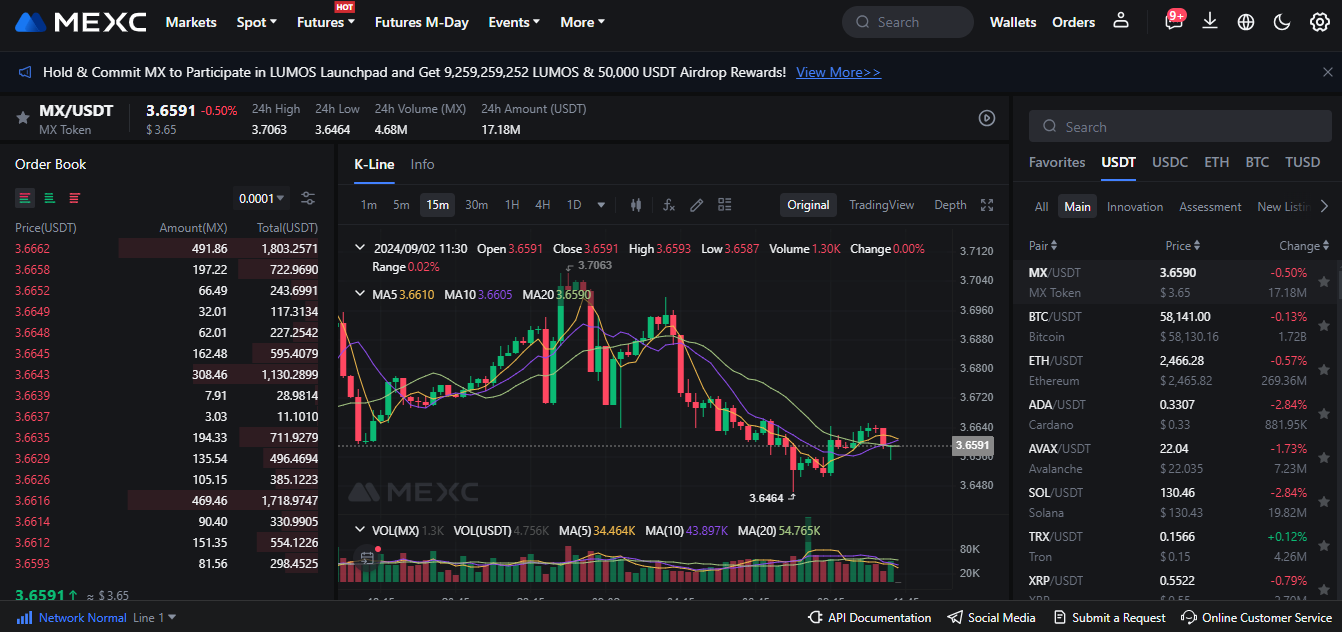Switch to the Info tab
Image resolution: width=1342 pixels, height=632 pixels.
(423, 164)
